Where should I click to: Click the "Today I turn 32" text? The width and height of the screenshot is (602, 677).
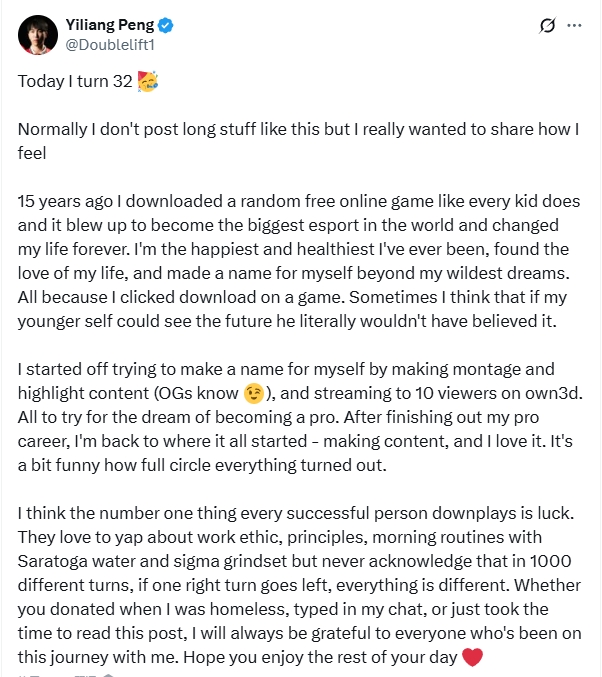[x=75, y=82]
